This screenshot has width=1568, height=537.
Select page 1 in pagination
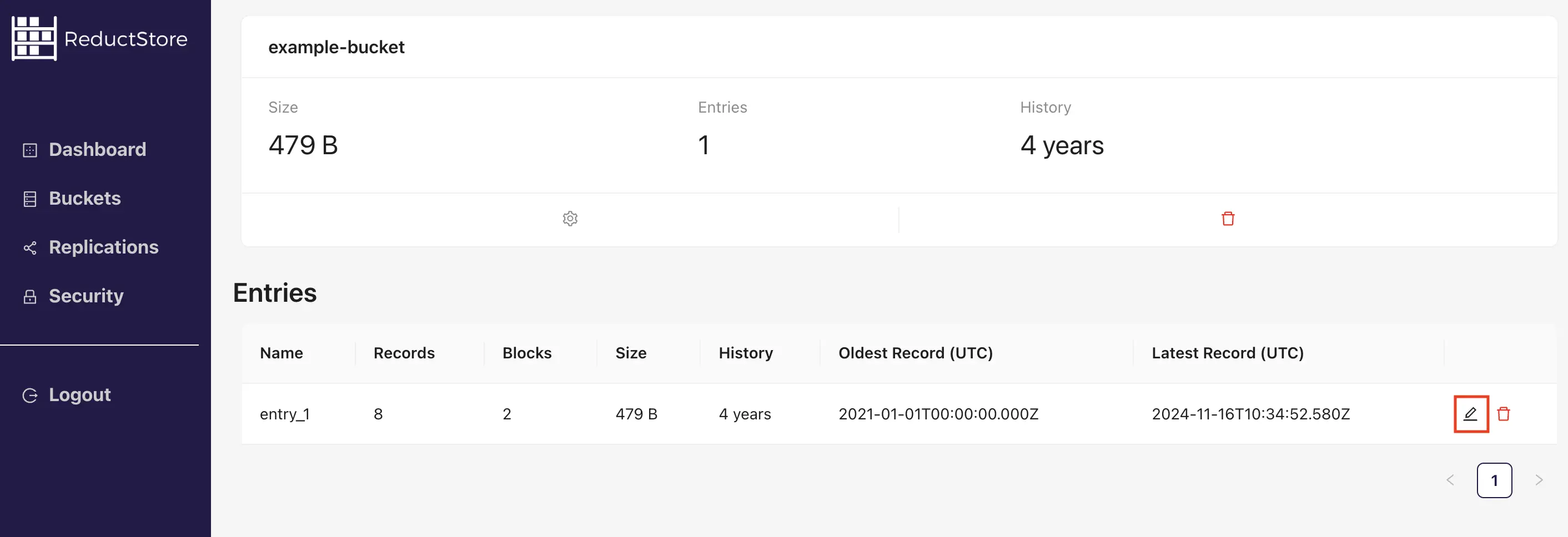1494,480
